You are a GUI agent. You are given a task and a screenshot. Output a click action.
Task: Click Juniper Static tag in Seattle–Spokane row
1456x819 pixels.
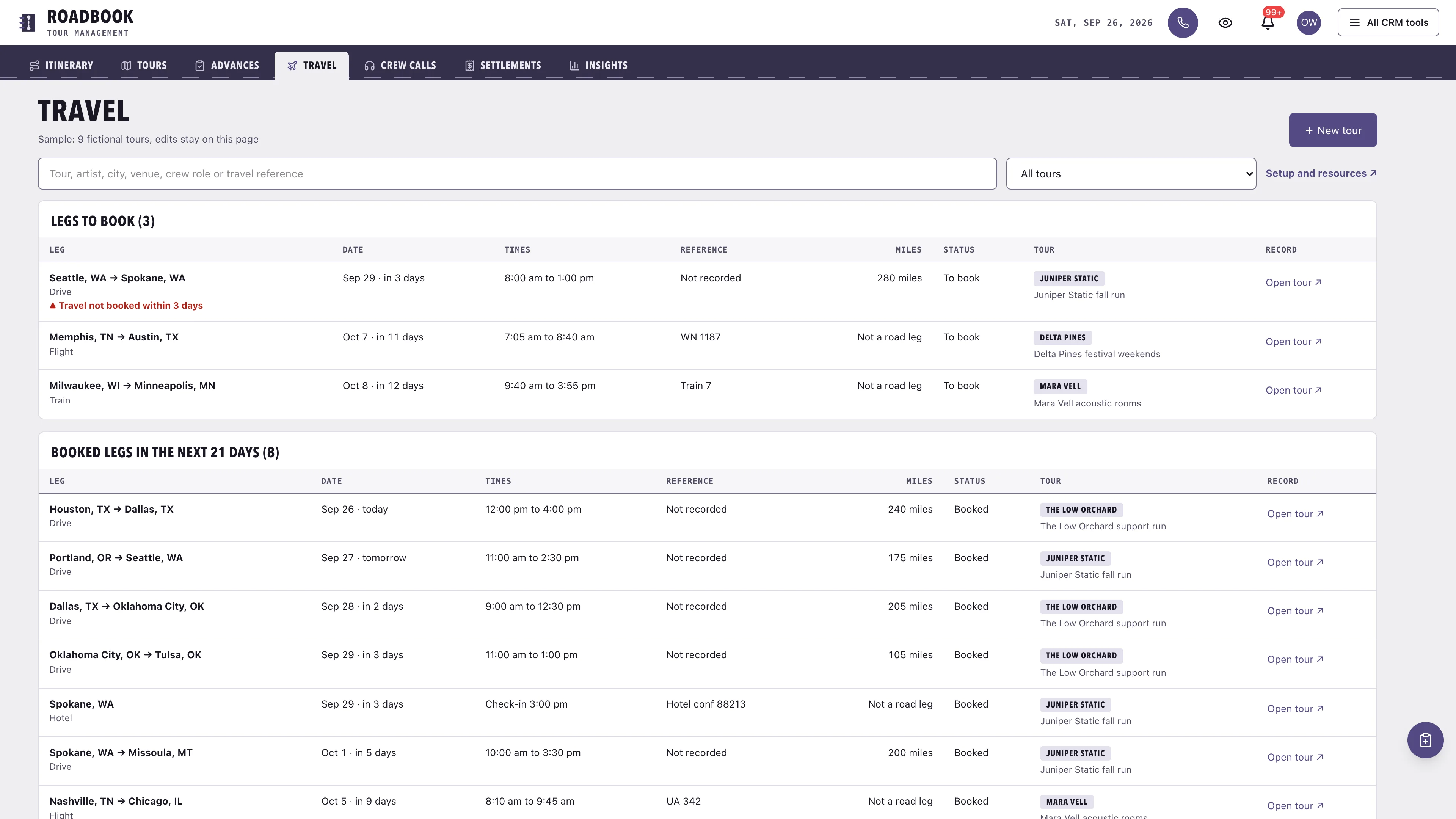pos(1069,278)
